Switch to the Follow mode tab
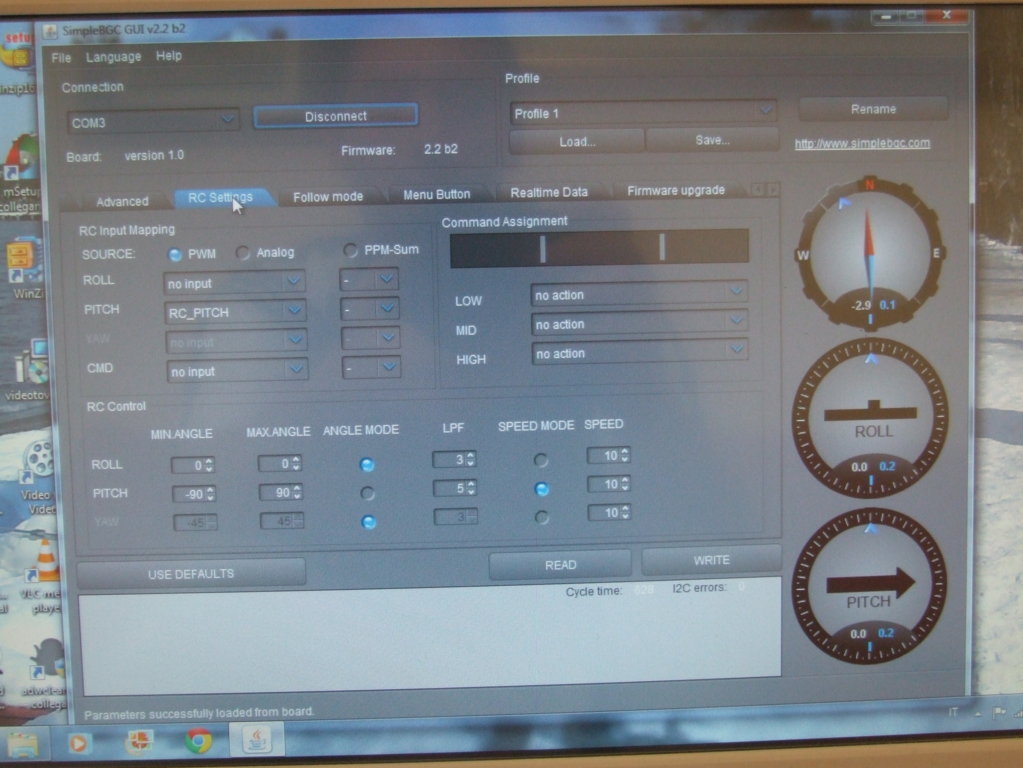Screen dimensions: 1023x768 (327, 196)
